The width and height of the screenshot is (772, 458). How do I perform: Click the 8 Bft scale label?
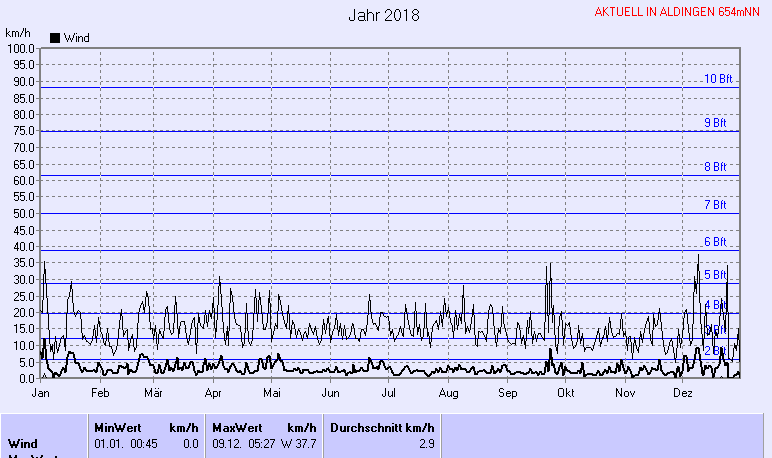(x=714, y=167)
